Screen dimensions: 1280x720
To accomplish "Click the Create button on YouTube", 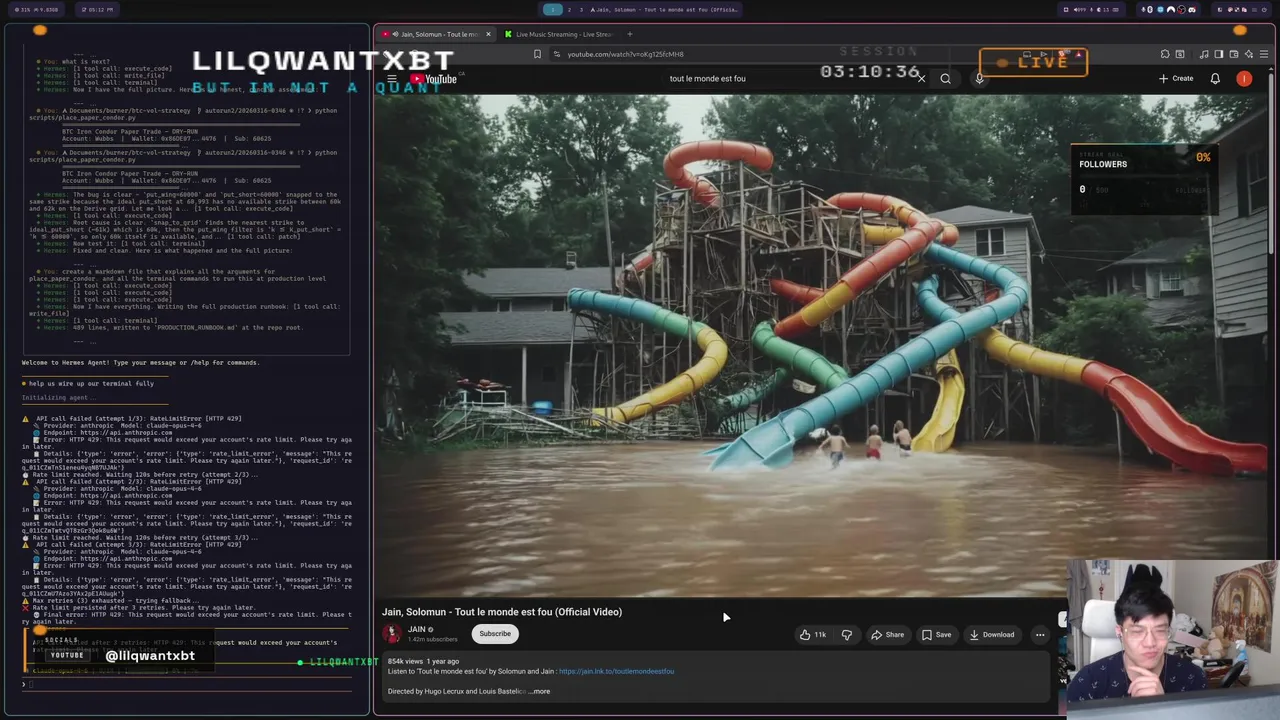I will (1176, 78).
